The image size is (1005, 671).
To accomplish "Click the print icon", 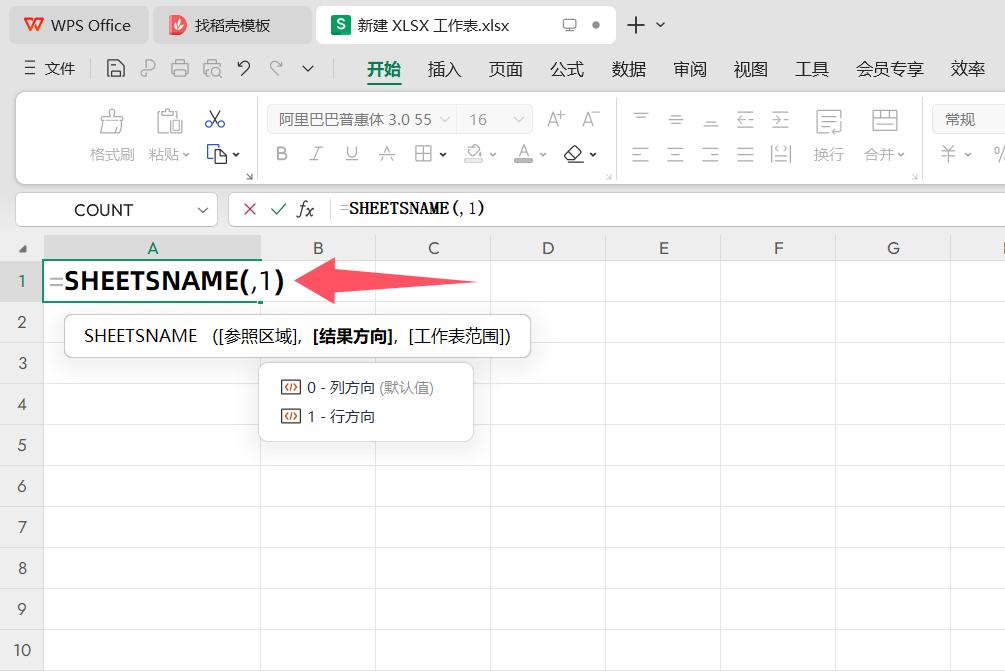I will pos(180,68).
